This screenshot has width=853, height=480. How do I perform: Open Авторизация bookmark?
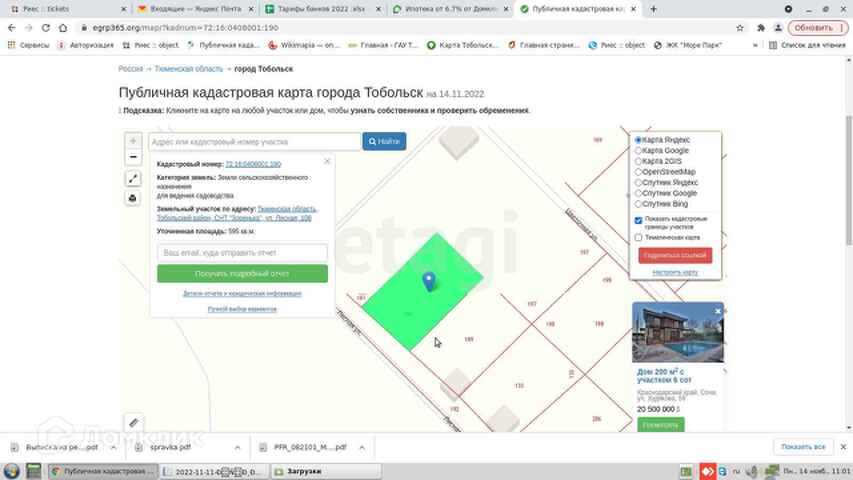[x=86, y=45]
